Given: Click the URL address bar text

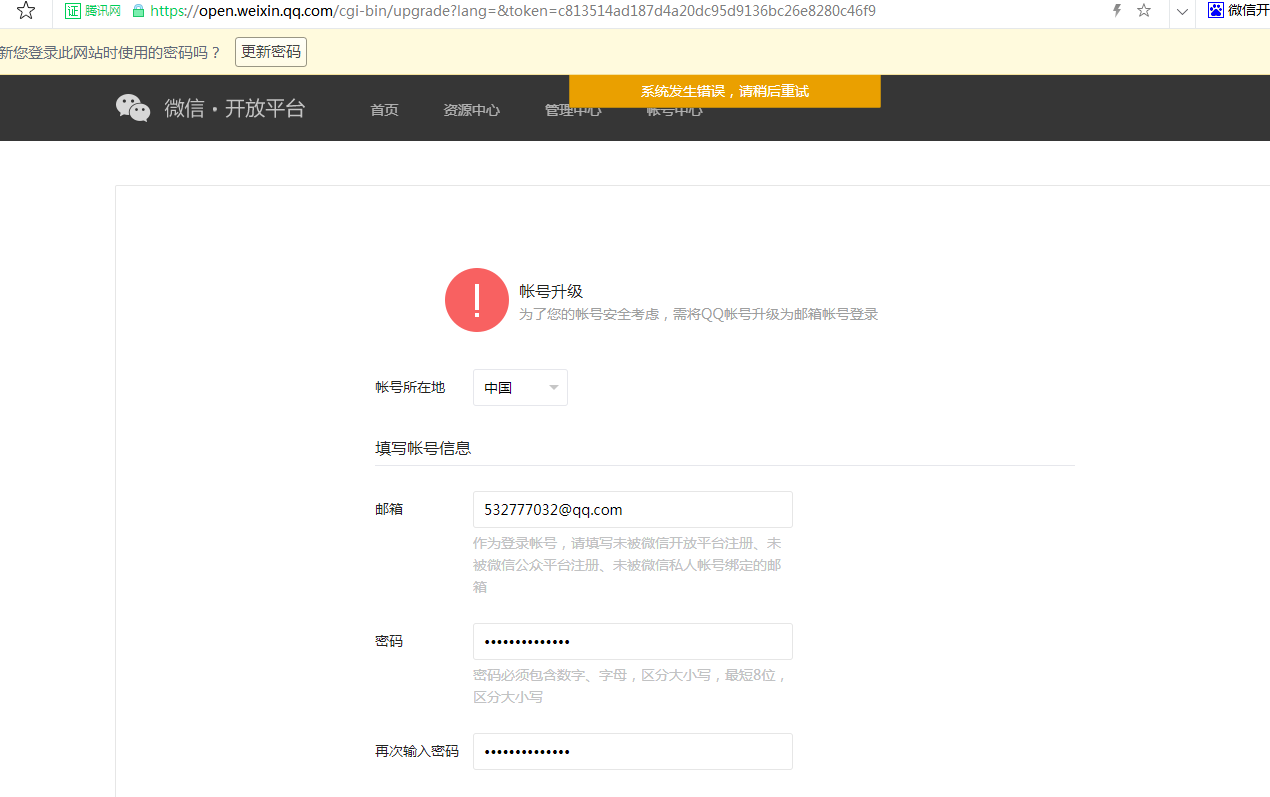Looking at the screenshot, I should click(513, 11).
